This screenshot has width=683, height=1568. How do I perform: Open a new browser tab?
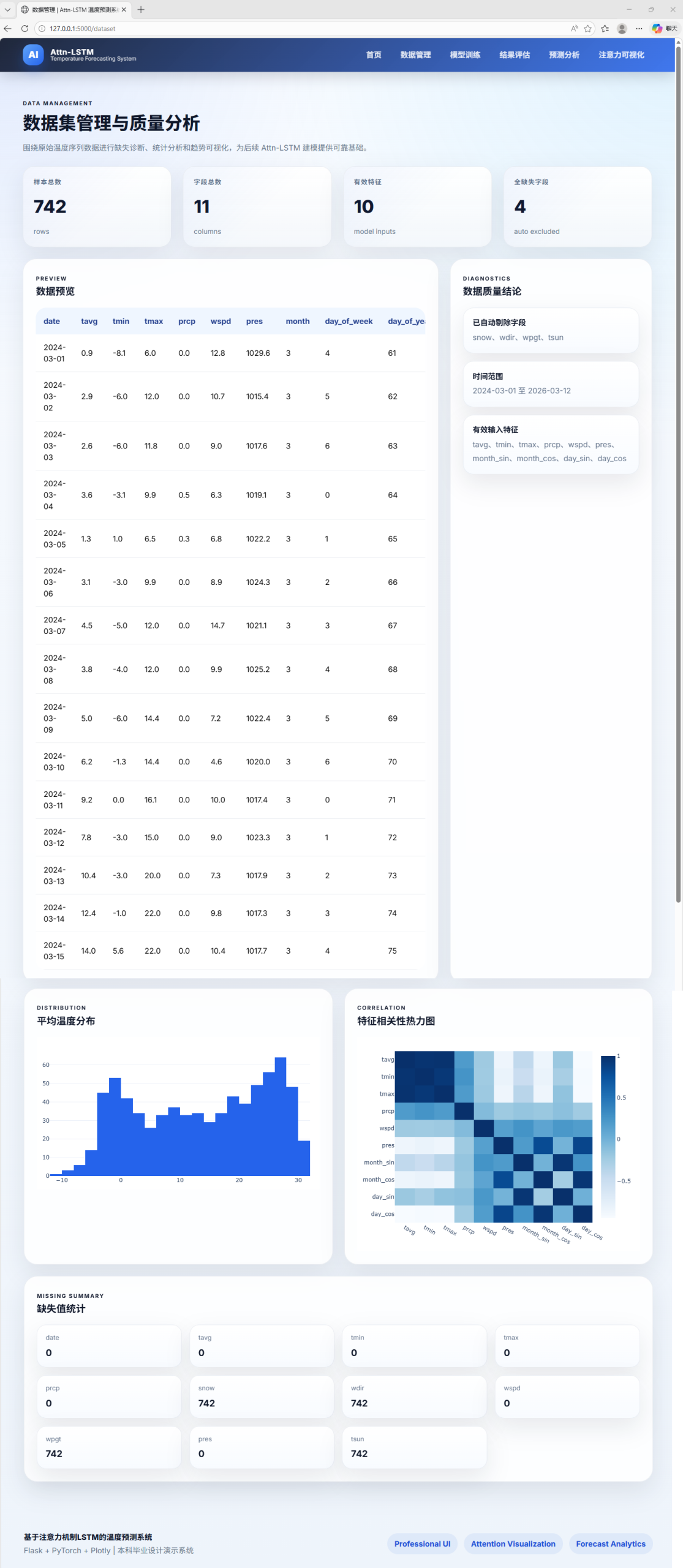tap(141, 10)
